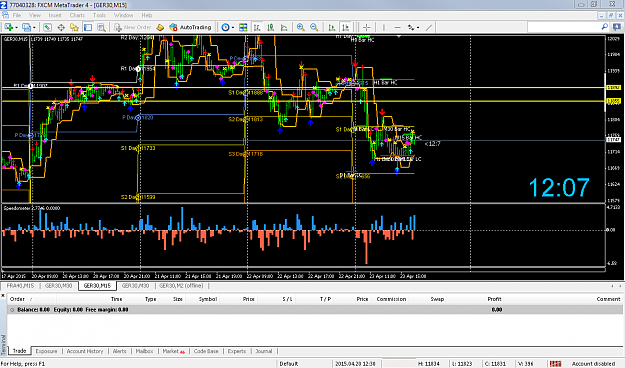
Task: Close the Terminal panel with X
Action: pos(3,295)
